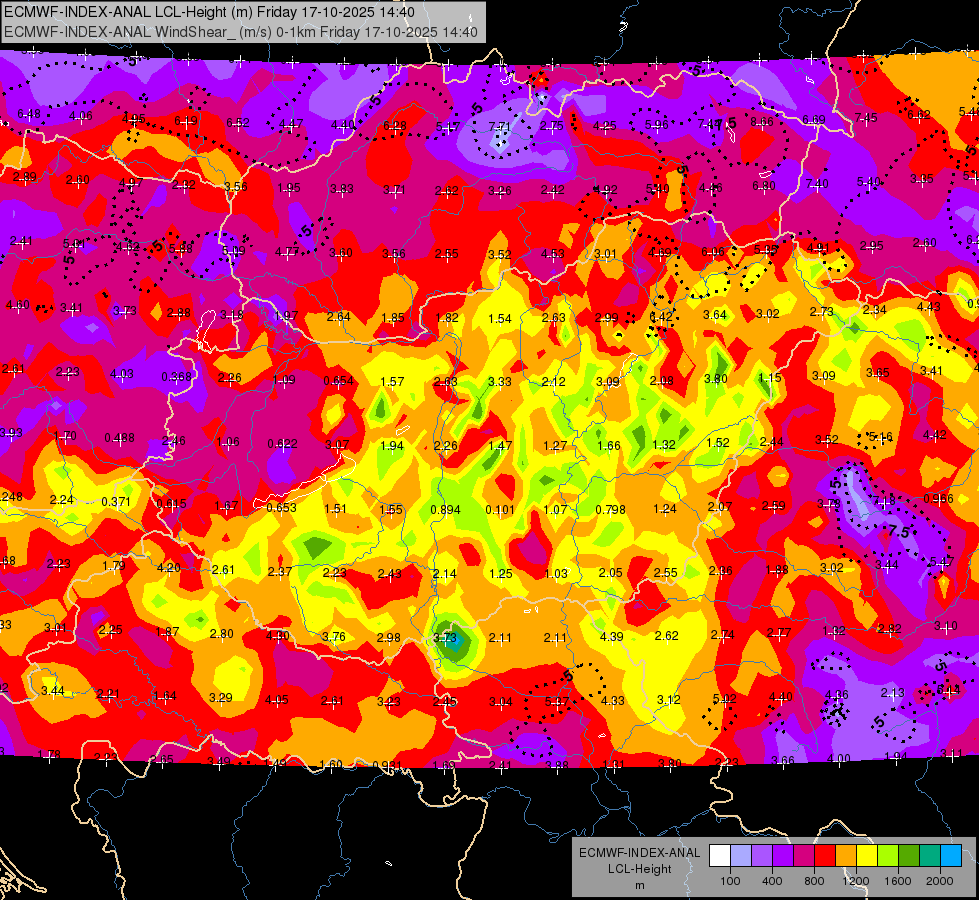Click the 5.16 grid value
This screenshot has height=900, width=979.
point(880,437)
